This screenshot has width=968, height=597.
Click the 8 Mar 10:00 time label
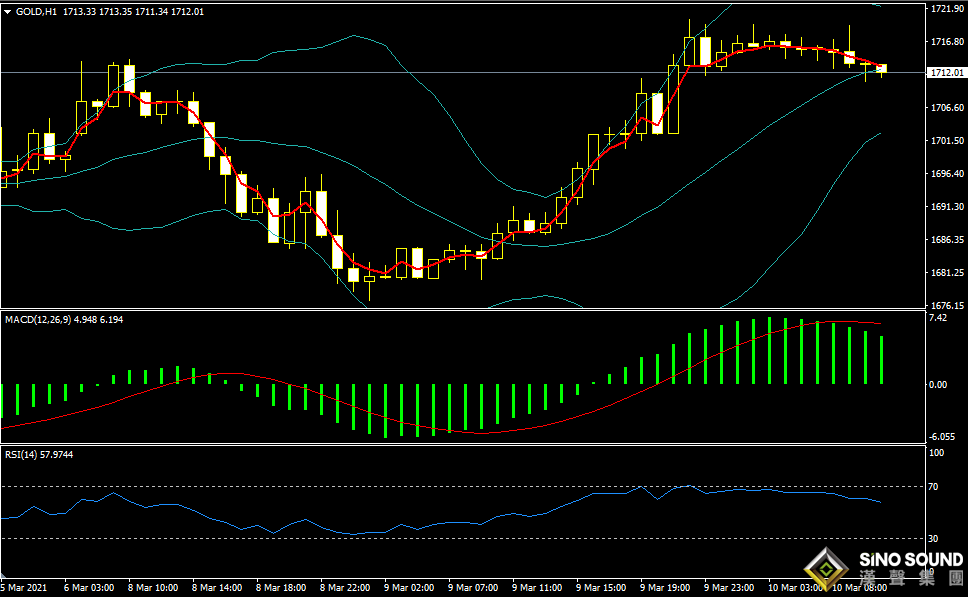[x=155, y=588]
